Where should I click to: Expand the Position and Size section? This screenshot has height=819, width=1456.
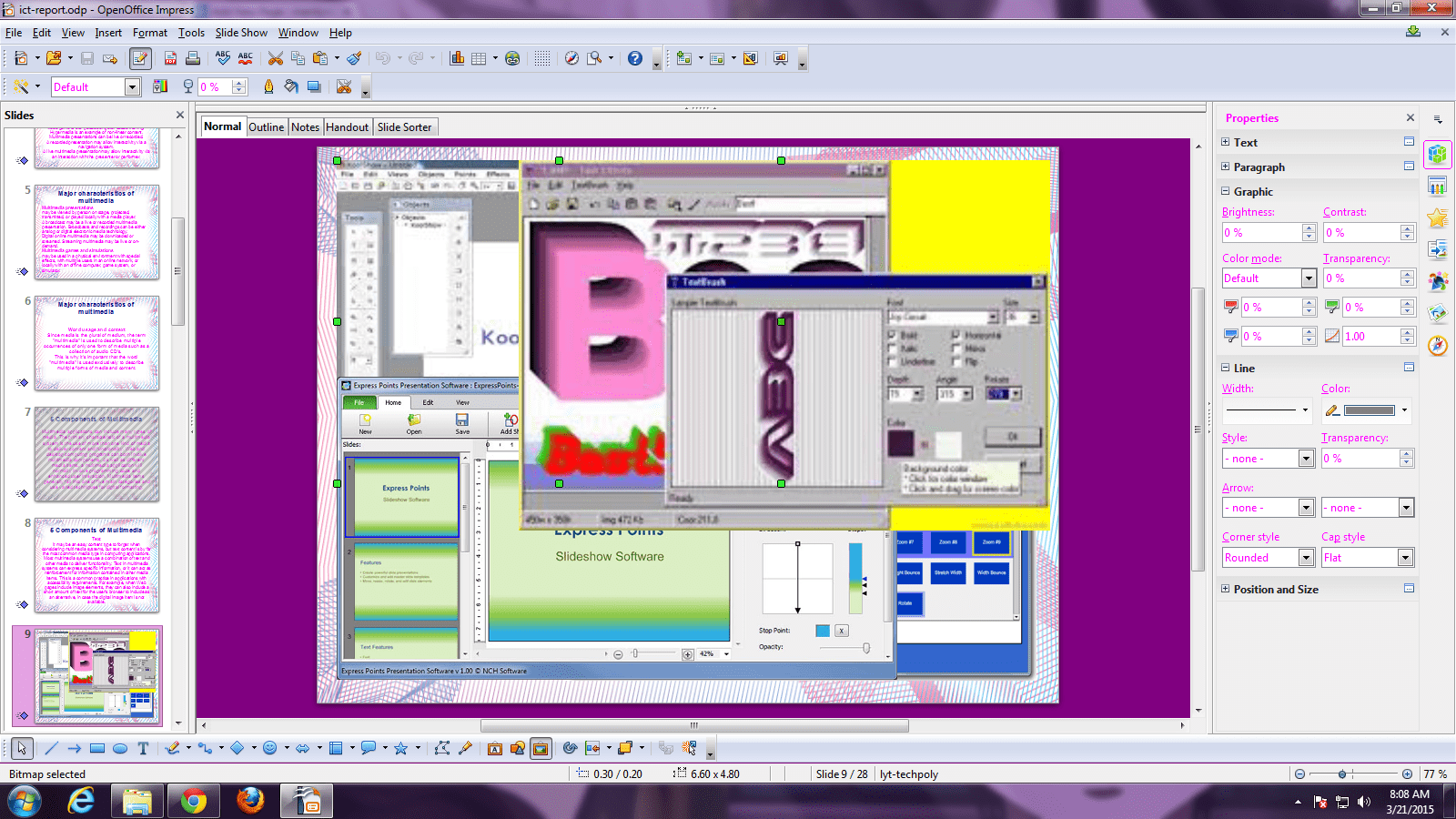(1226, 589)
